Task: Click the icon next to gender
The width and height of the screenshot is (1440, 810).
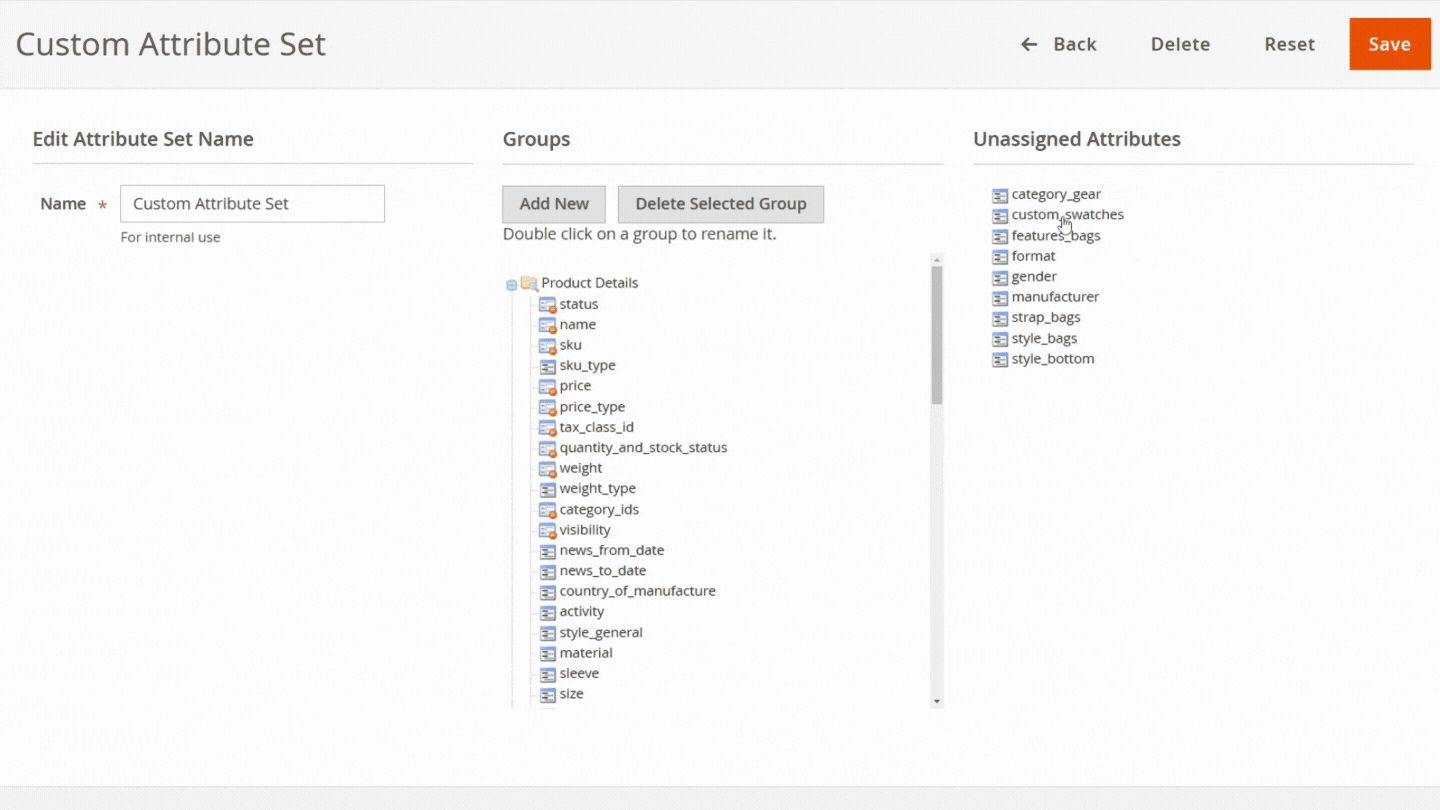Action: coord(1000,277)
